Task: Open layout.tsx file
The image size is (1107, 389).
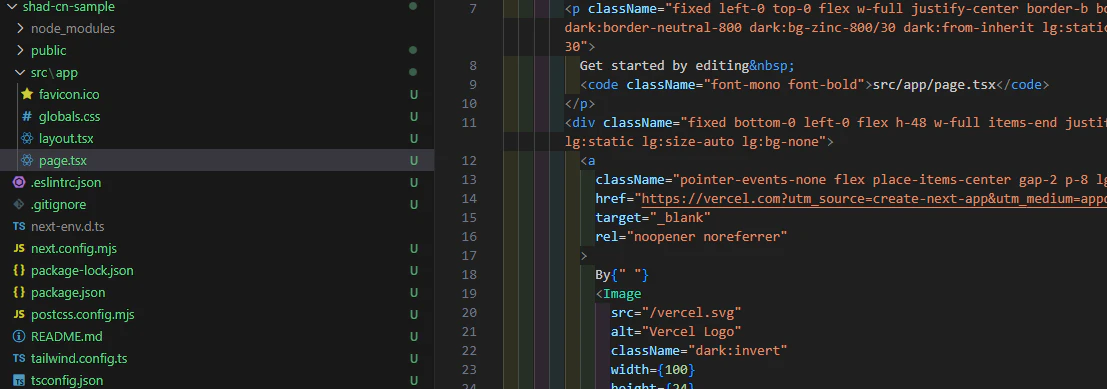Action: click(66, 138)
